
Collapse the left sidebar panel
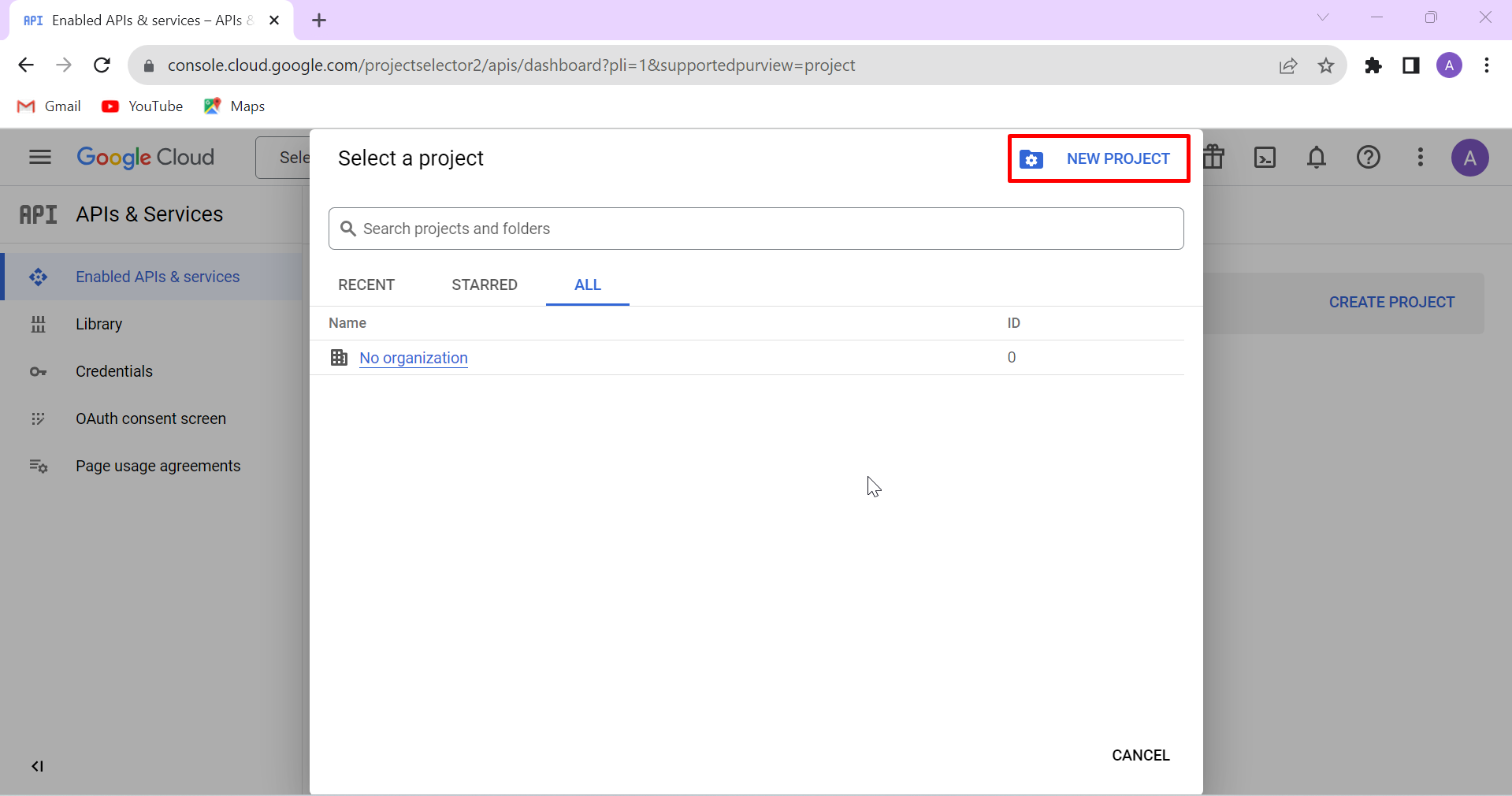[37, 765]
